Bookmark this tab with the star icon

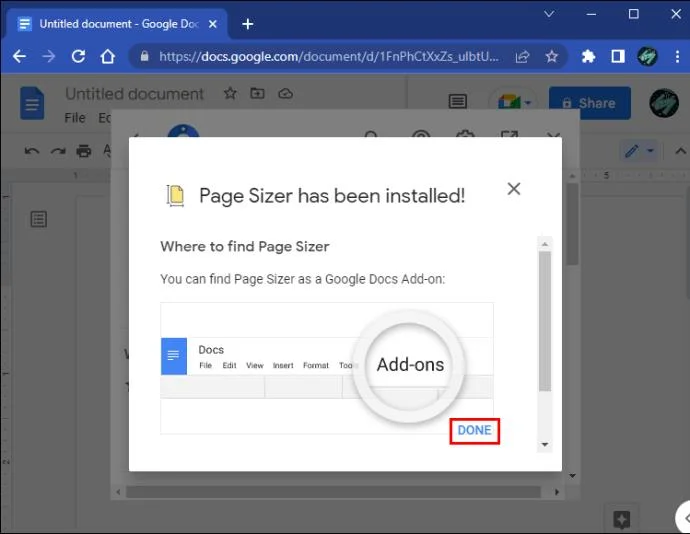click(x=551, y=56)
